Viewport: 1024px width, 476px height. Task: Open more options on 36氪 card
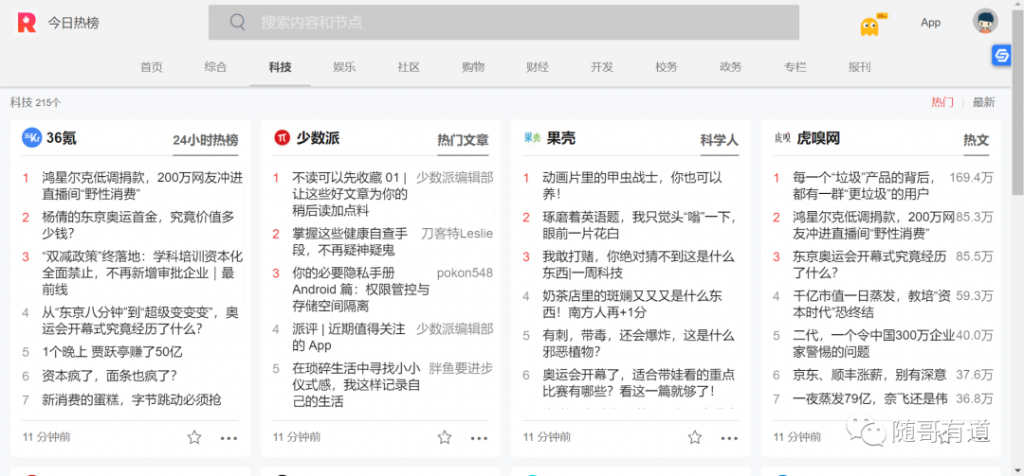click(229, 438)
